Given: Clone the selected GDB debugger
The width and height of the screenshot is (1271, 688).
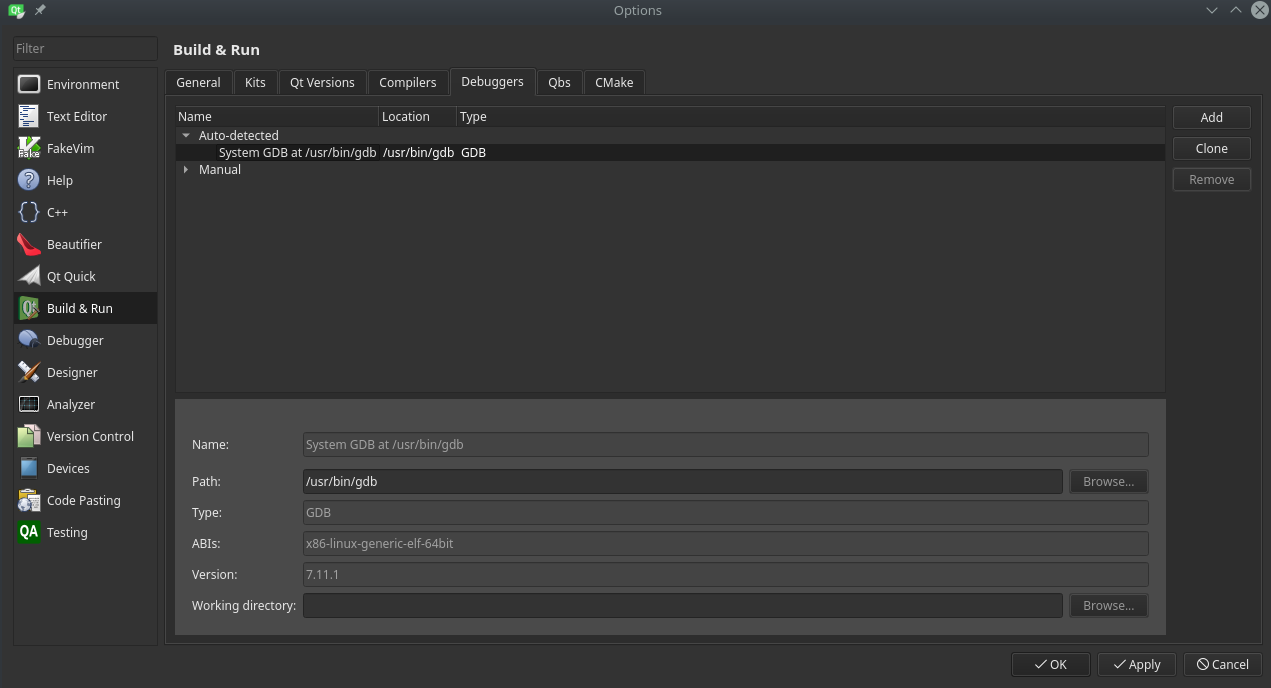Looking at the screenshot, I should point(1211,148).
